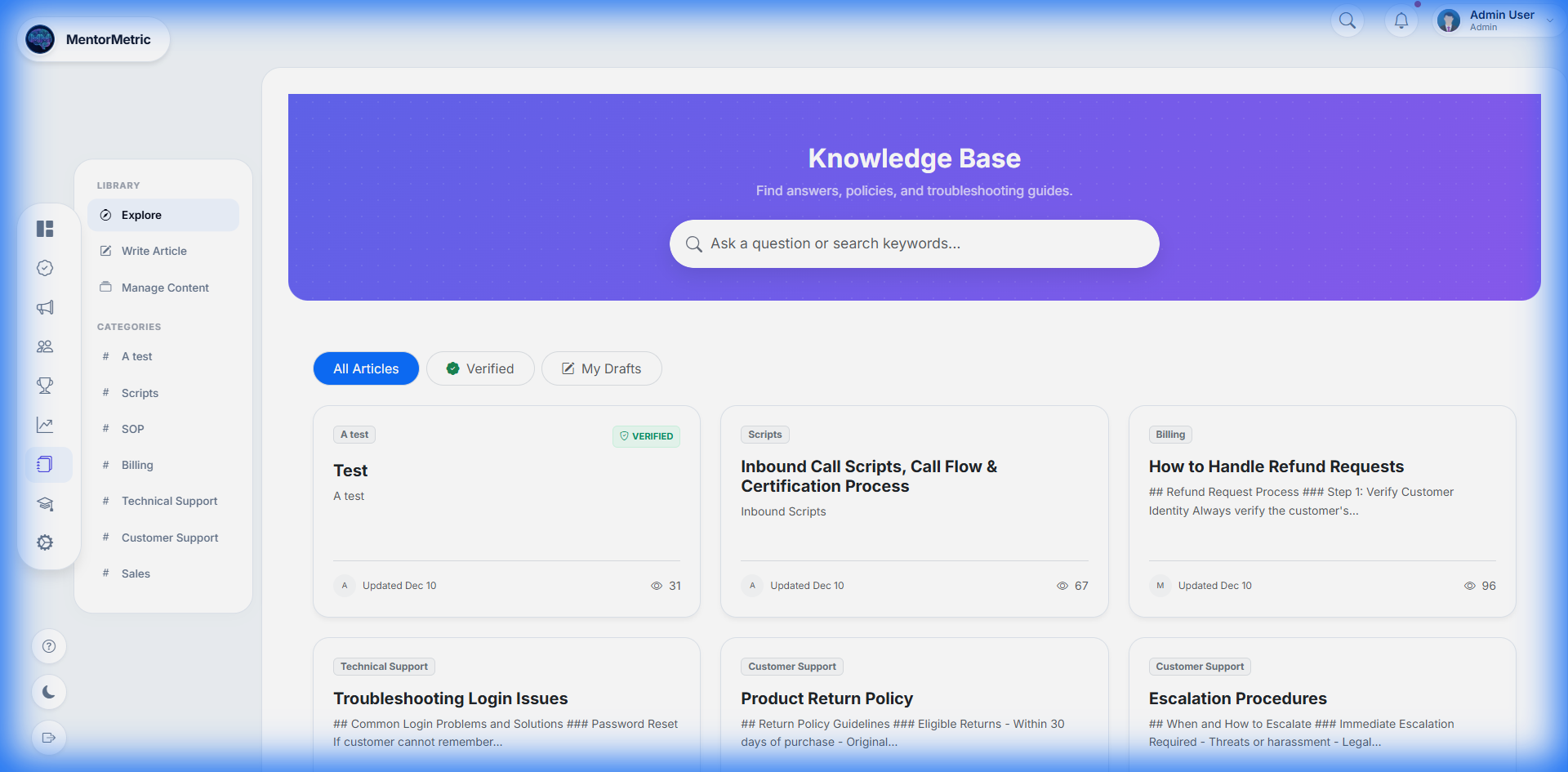The height and width of the screenshot is (772, 1568).
Task: Open Settings with the gear icon
Action: point(46,542)
